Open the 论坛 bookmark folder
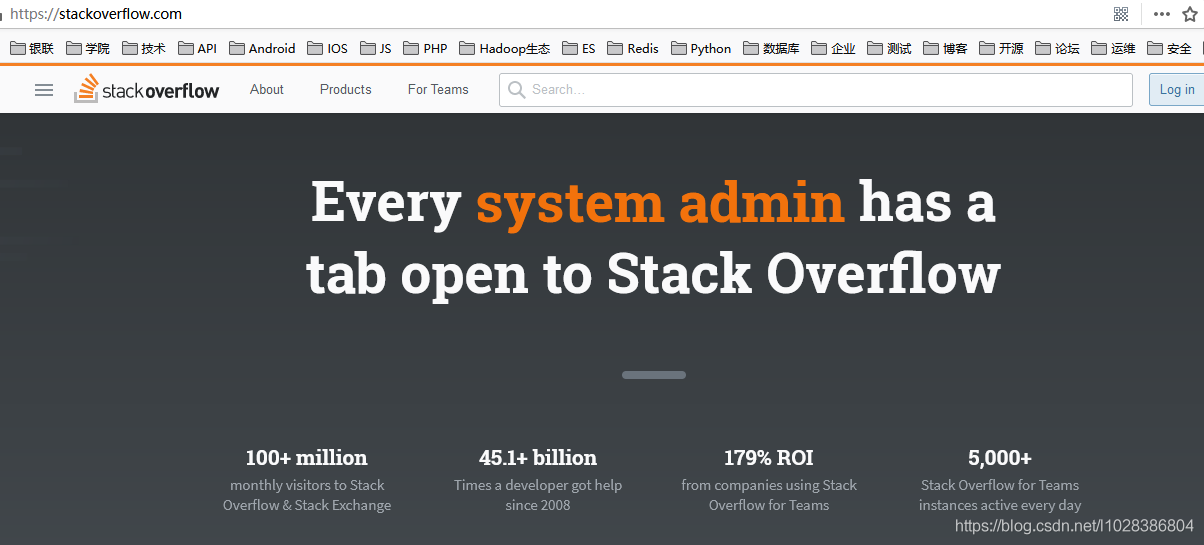The height and width of the screenshot is (545, 1204). [x=1058, y=48]
